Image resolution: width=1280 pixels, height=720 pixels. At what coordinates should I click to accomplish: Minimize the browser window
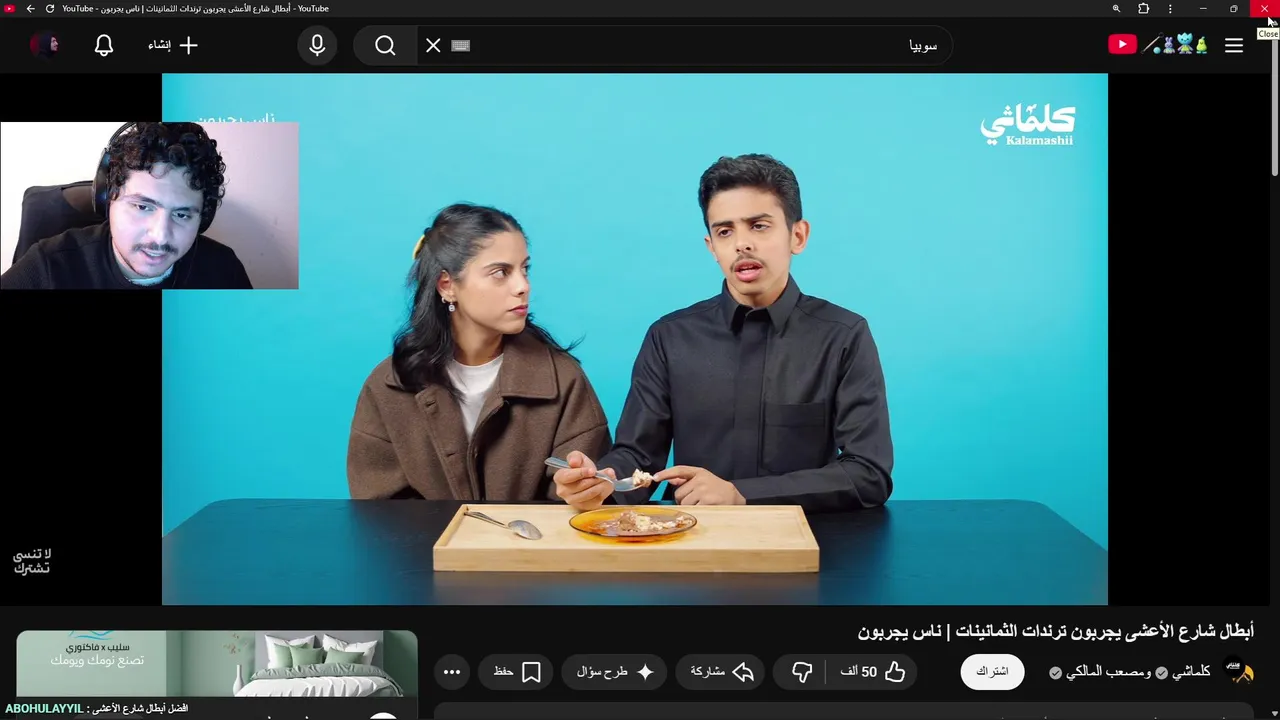point(1203,9)
